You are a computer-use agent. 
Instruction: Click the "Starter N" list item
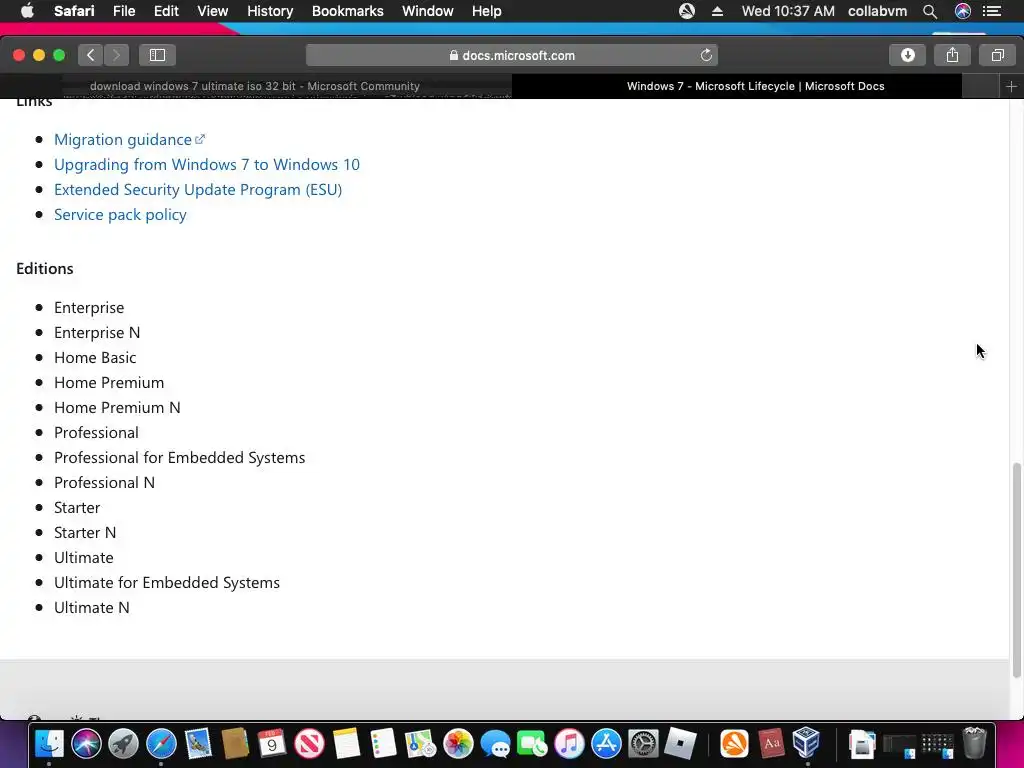(85, 533)
